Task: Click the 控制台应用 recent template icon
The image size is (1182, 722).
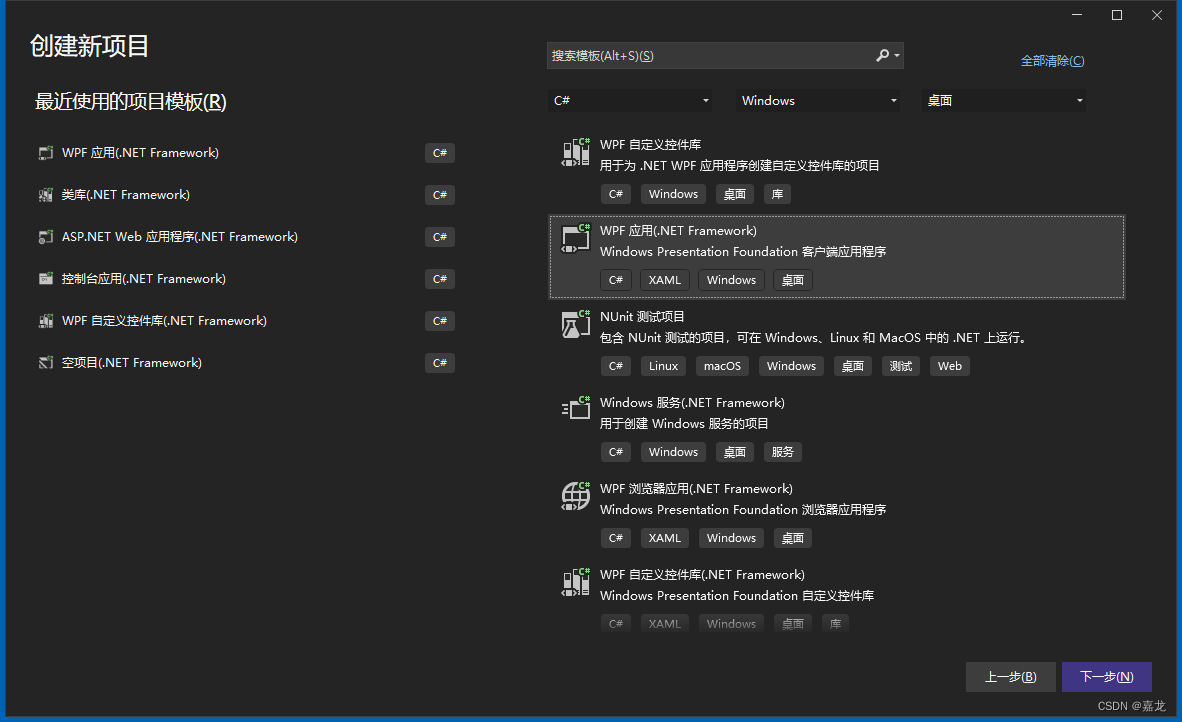Action: click(x=46, y=279)
